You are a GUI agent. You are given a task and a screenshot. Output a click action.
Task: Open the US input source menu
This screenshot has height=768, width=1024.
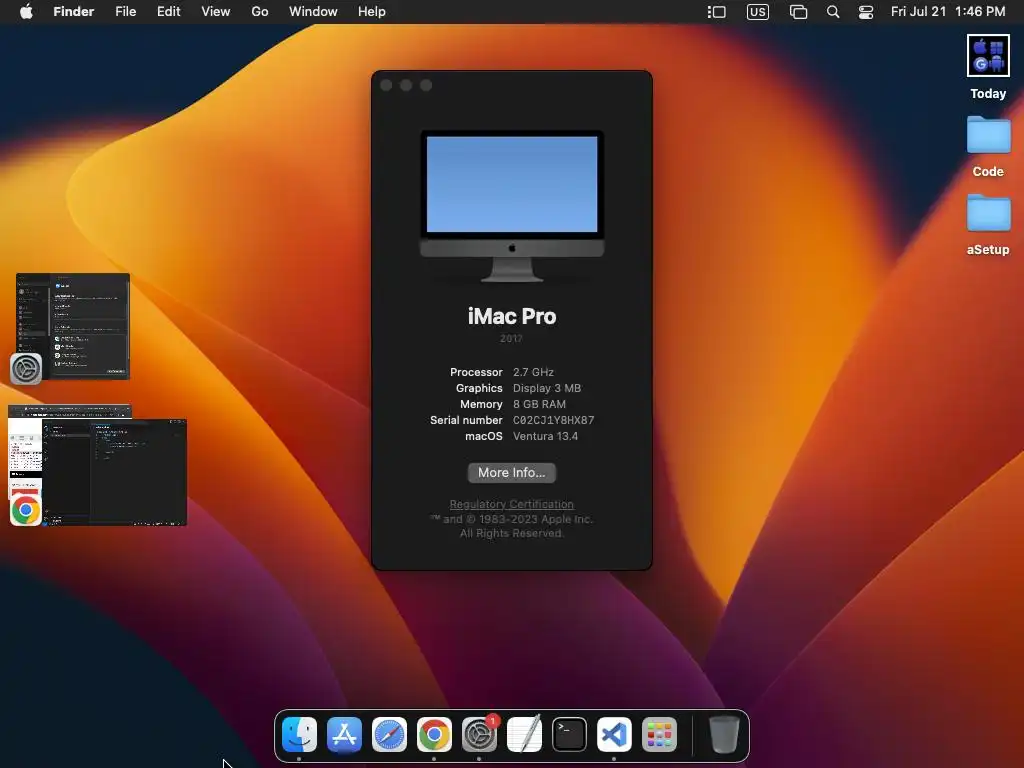click(x=758, y=12)
